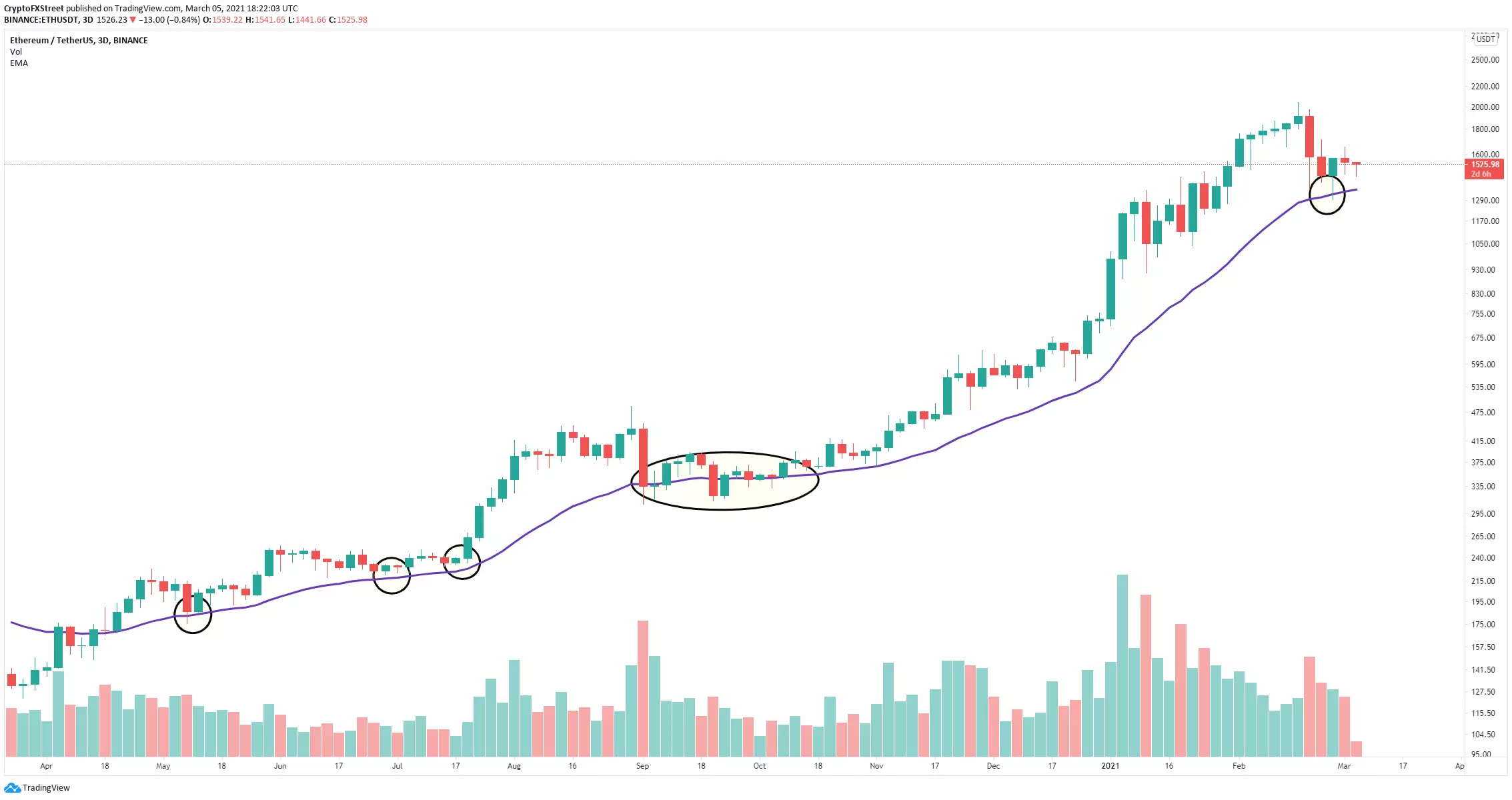Image resolution: width=1512 pixels, height=800 pixels.
Task: Click the TradingView text link at bottom
Action: click(46, 788)
